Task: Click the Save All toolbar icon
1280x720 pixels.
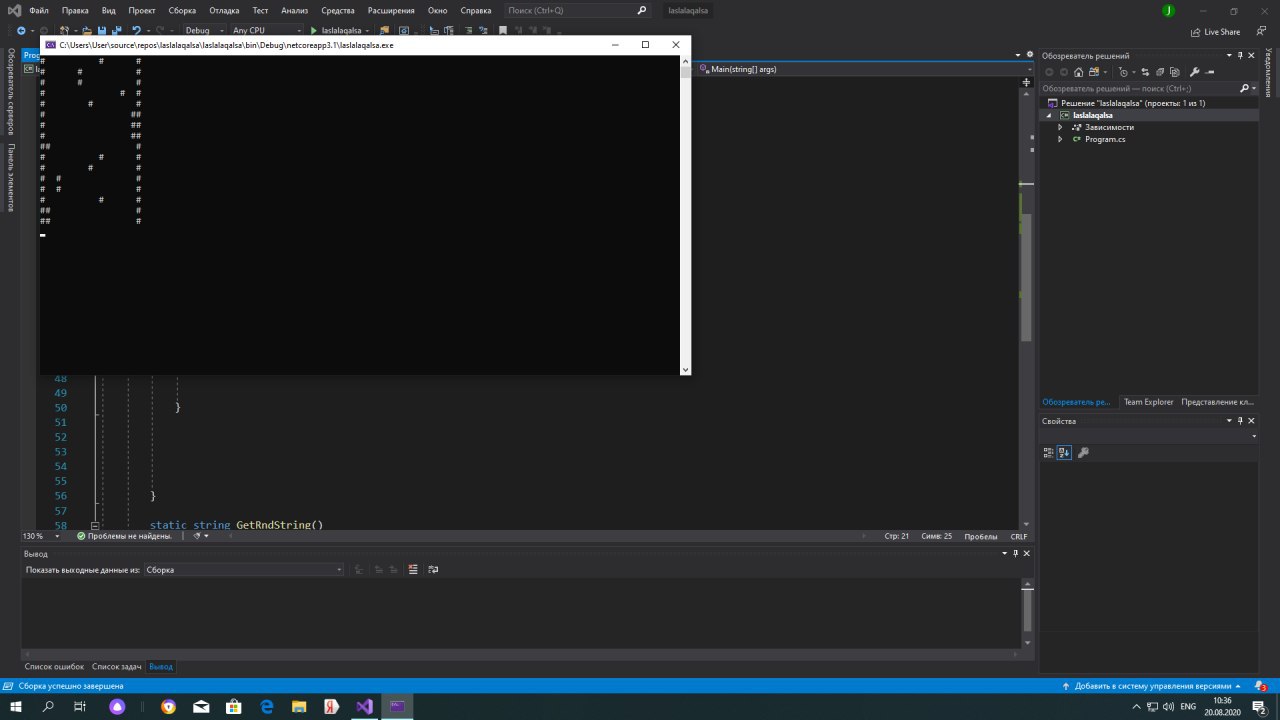Action: [x=117, y=31]
